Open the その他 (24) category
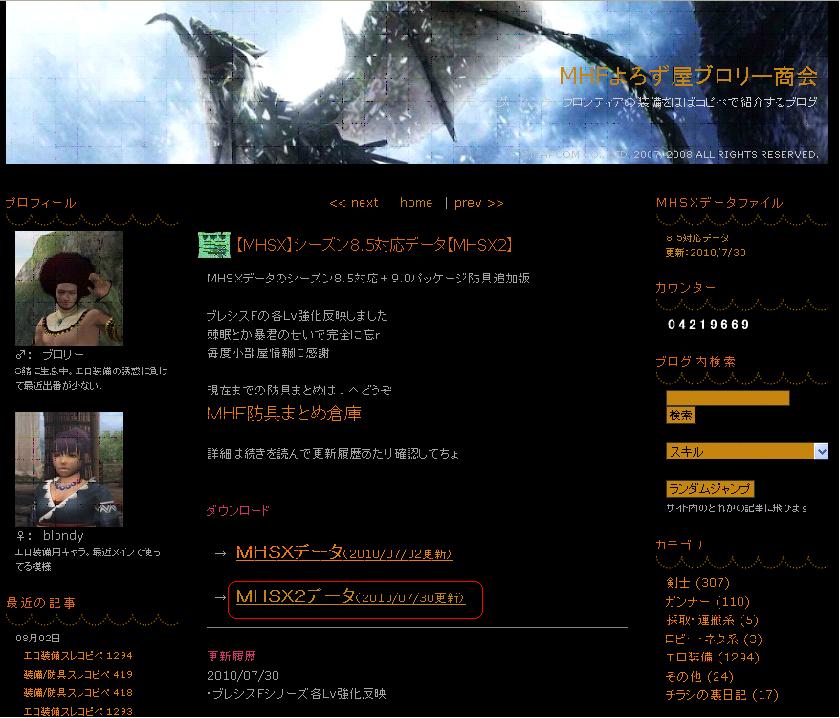 699,676
